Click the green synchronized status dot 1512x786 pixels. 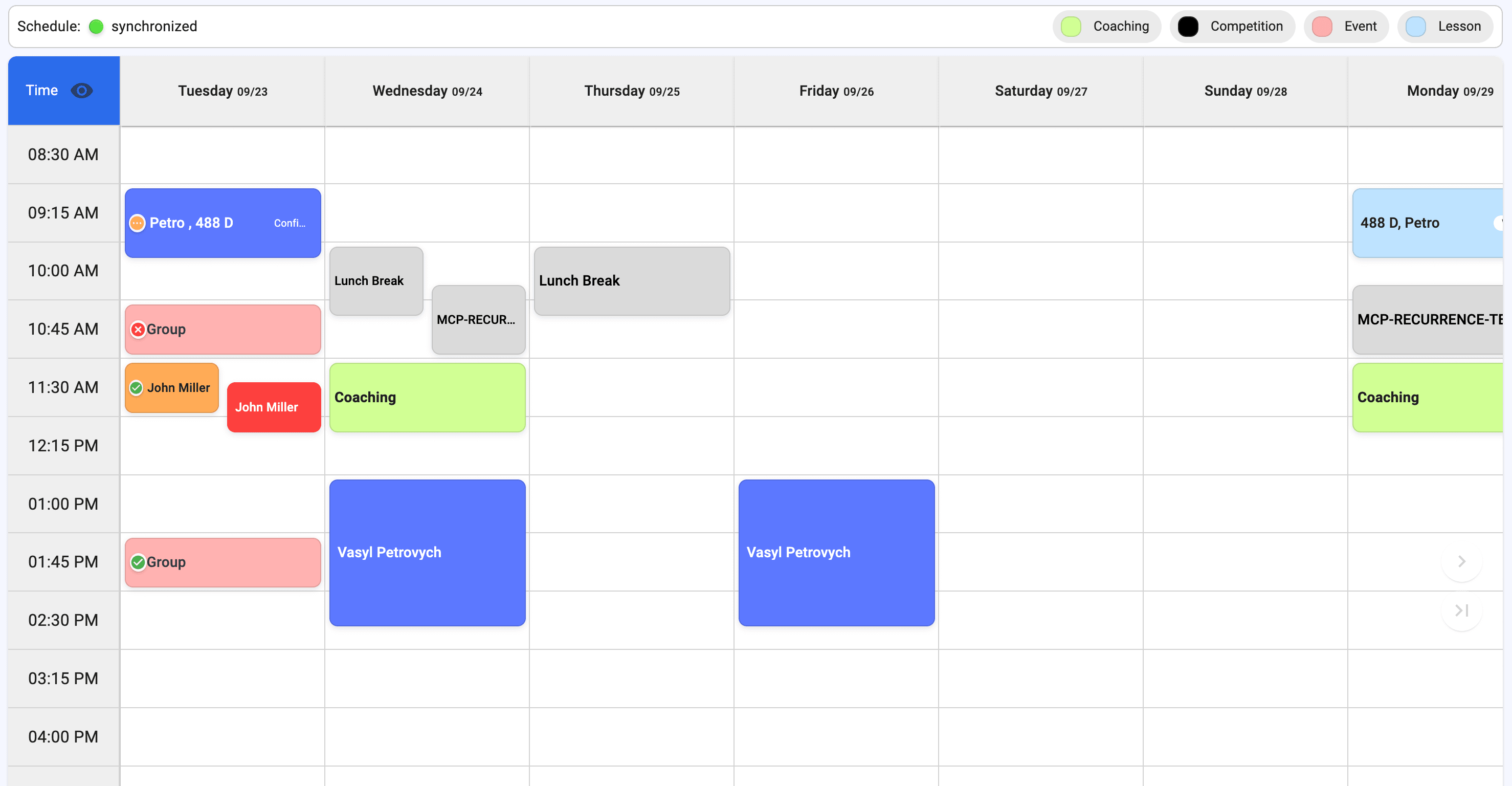pyautogui.click(x=96, y=27)
